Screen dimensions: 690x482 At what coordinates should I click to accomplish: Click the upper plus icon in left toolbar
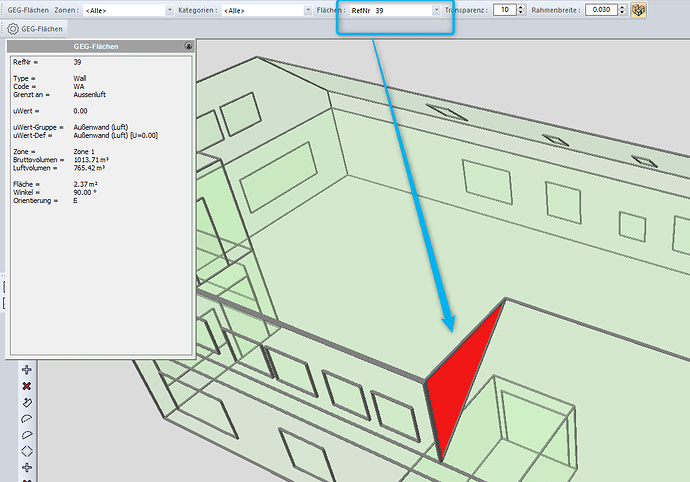point(27,370)
